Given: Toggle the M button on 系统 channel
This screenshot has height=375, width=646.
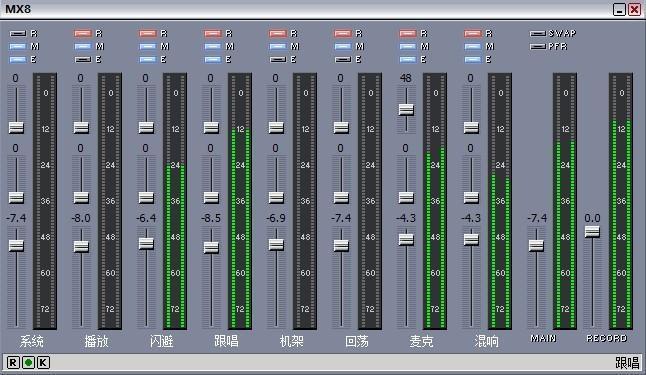Looking at the screenshot, I should click(x=17, y=47).
